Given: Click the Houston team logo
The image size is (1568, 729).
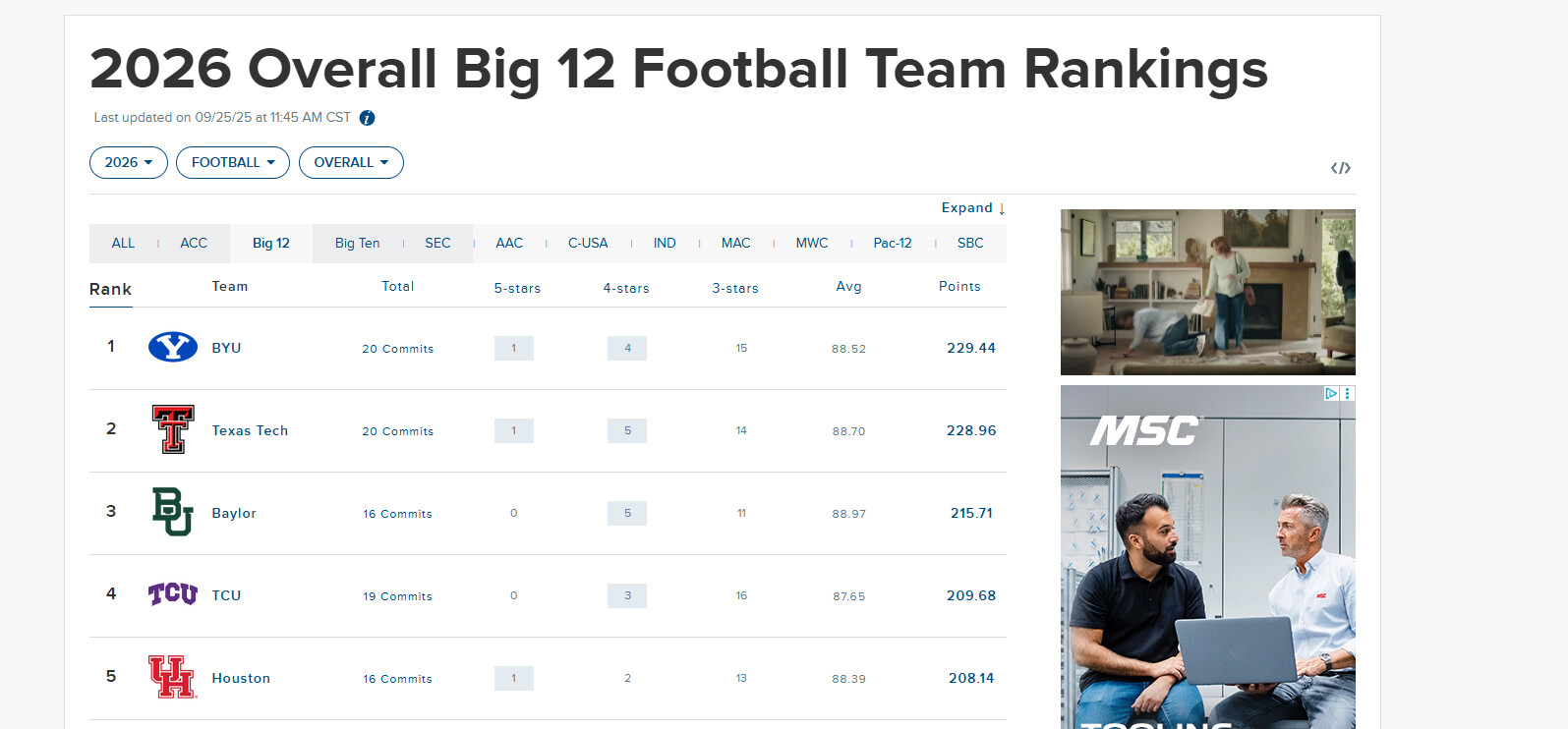Looking at the screenshot, I should coord(173,677).
